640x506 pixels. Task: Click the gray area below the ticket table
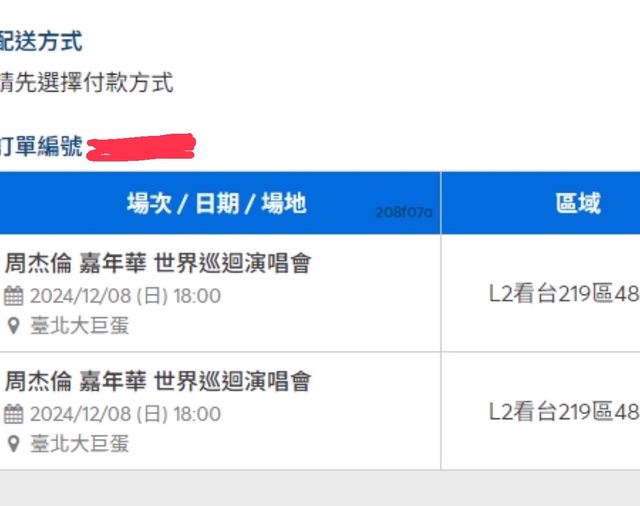320,488
